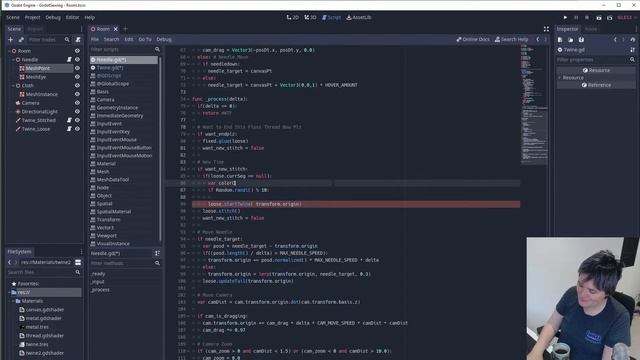640x360 pixels.
Task: Switch to the 2D workspace
Action: (x=293, y=18)
